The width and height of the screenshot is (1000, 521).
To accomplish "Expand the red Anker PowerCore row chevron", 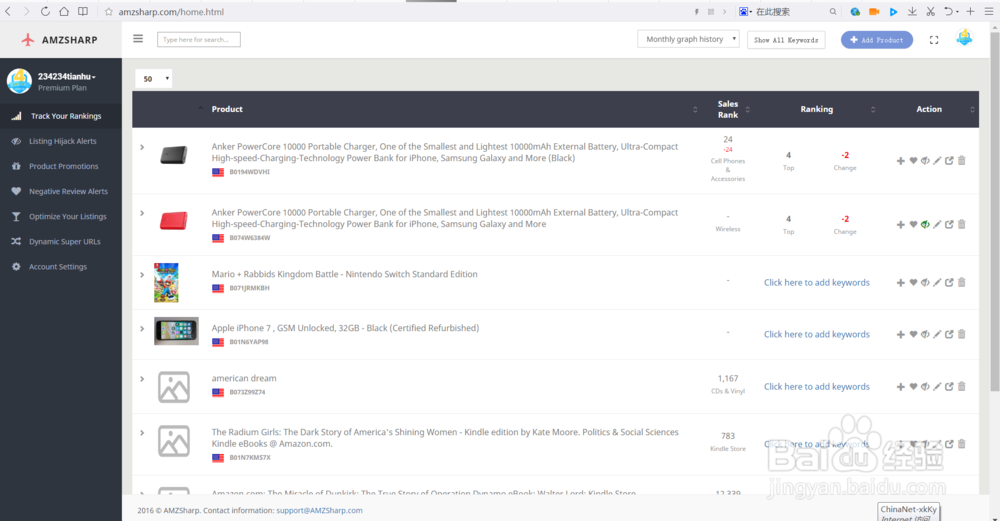I will (142, 213).
